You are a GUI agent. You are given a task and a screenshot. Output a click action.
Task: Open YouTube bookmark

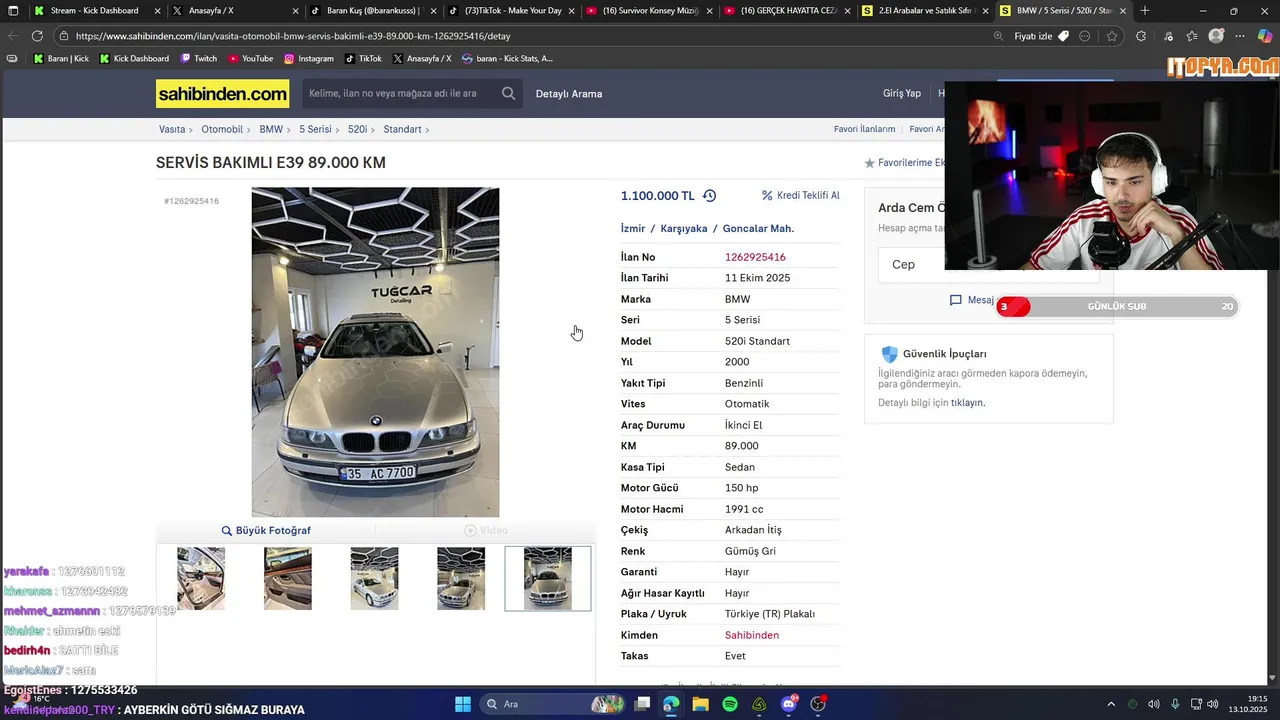tap(251, 58)
